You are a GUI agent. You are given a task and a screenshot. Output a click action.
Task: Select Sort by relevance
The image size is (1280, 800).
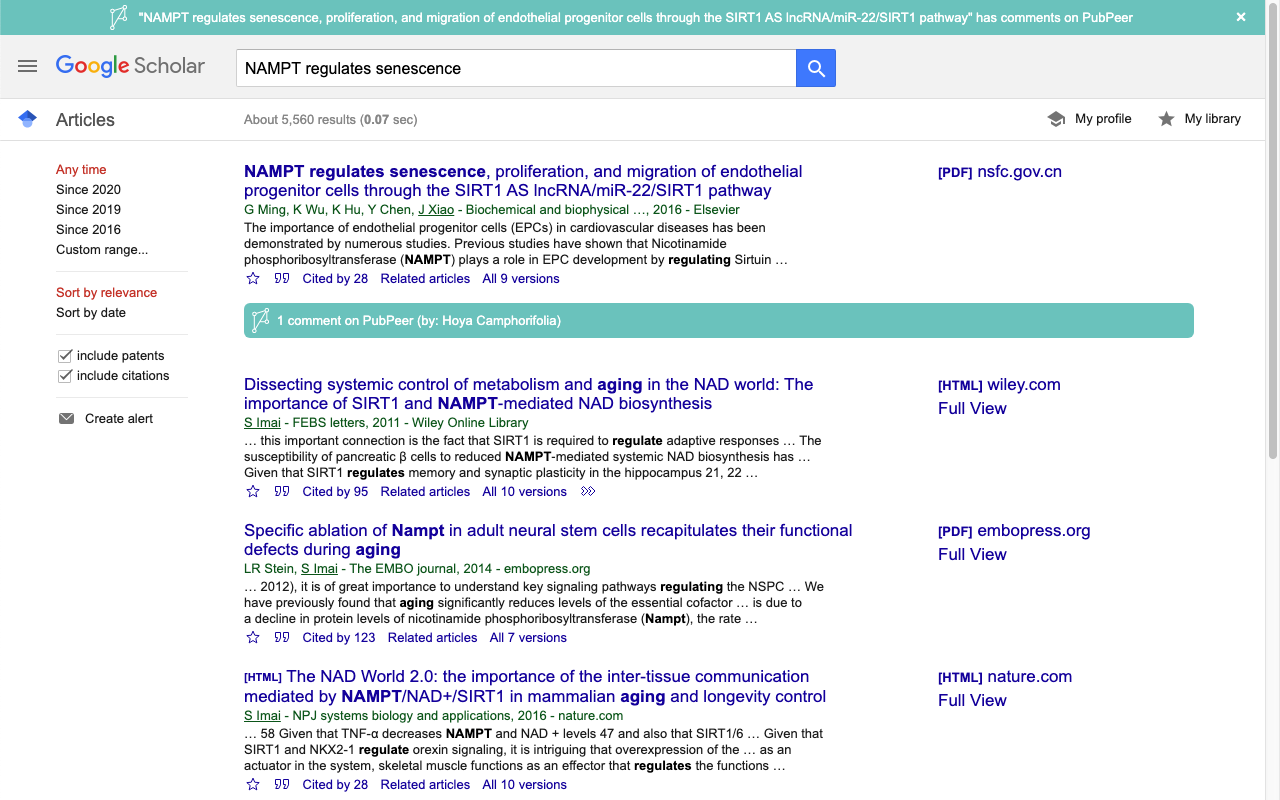106,293
